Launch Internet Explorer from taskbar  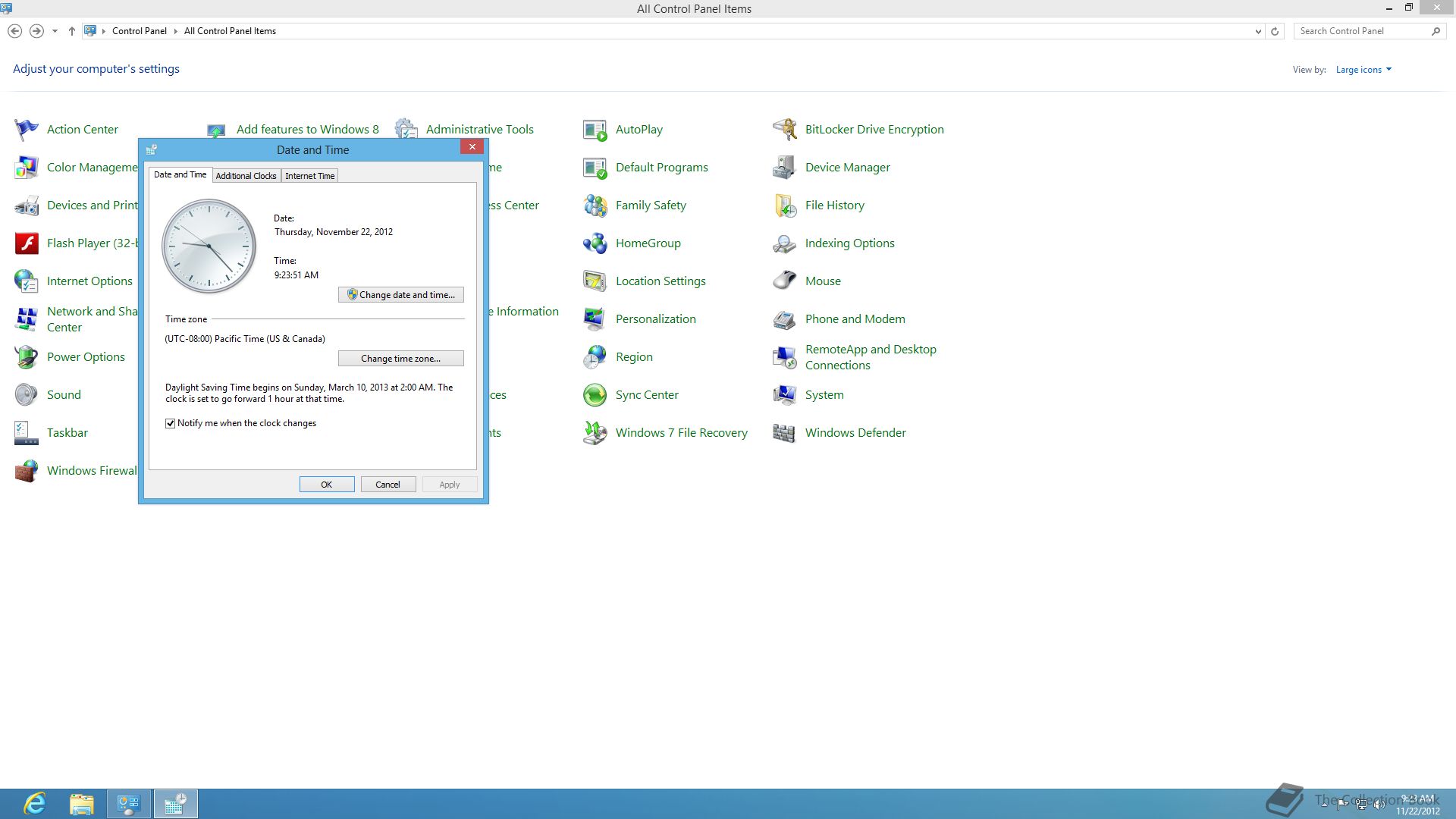(x=35, y=804)
